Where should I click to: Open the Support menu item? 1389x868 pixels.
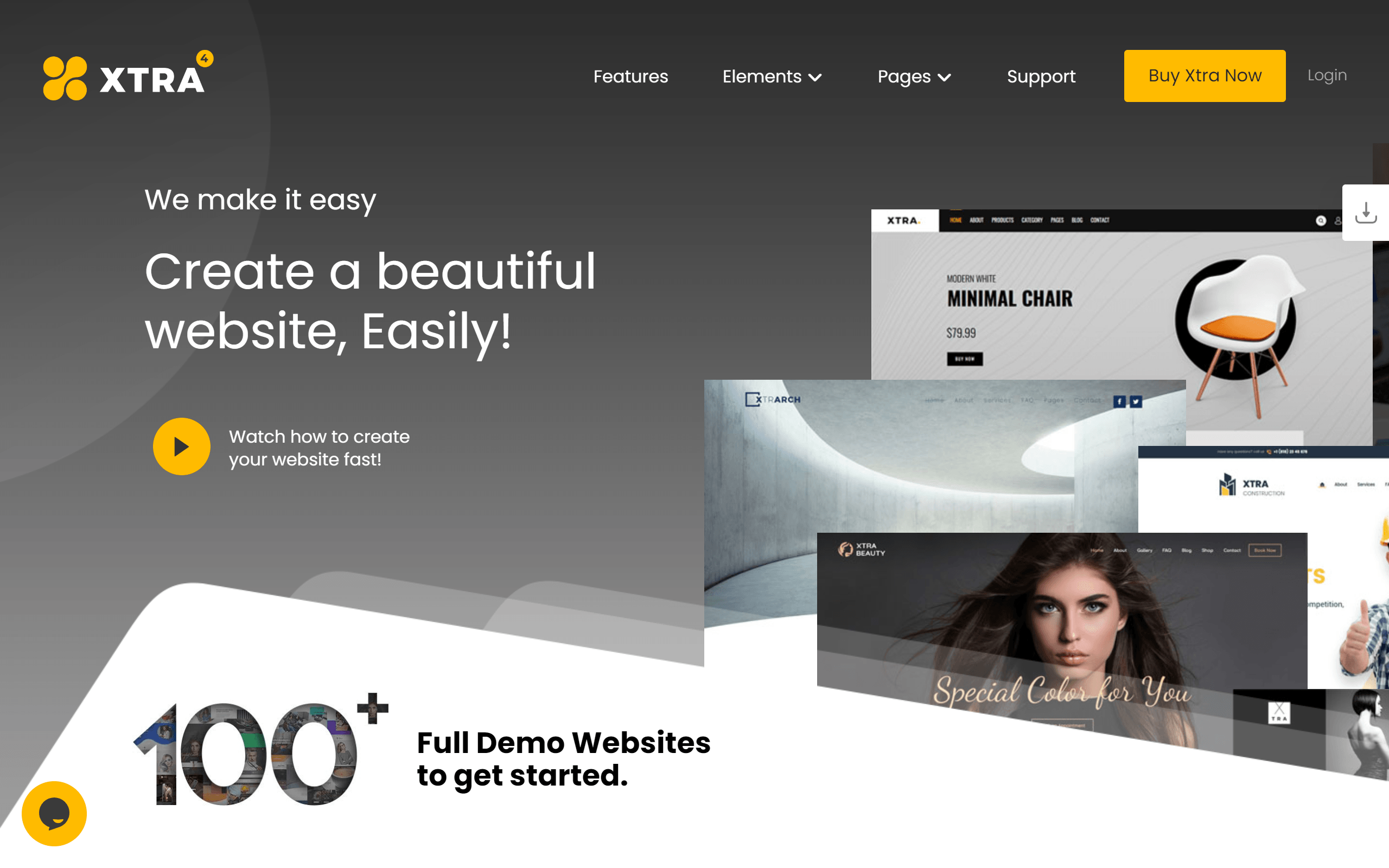[x=1041, y=76]
